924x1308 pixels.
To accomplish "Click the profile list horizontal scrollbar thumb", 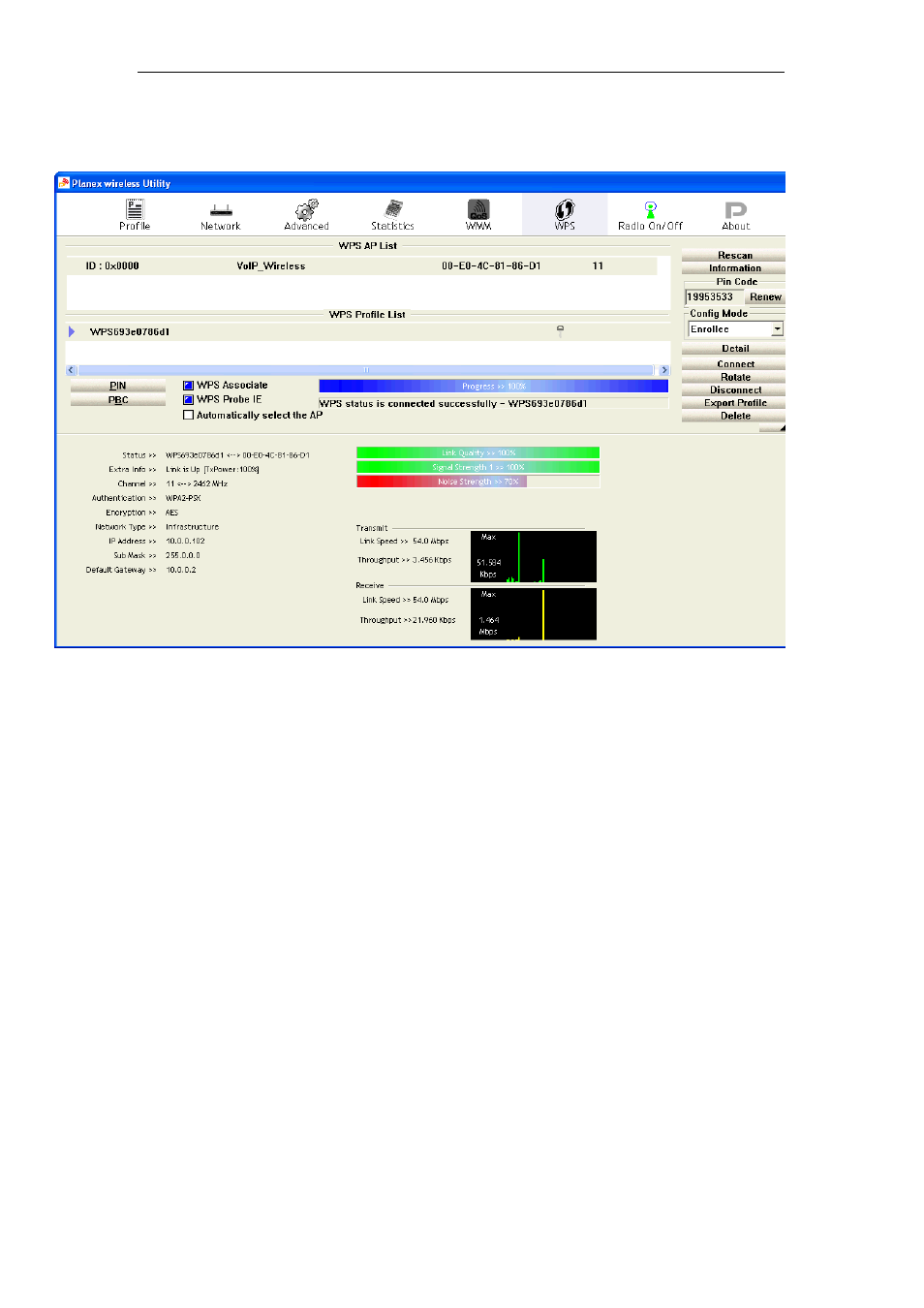I will click(x=366, y=370).
